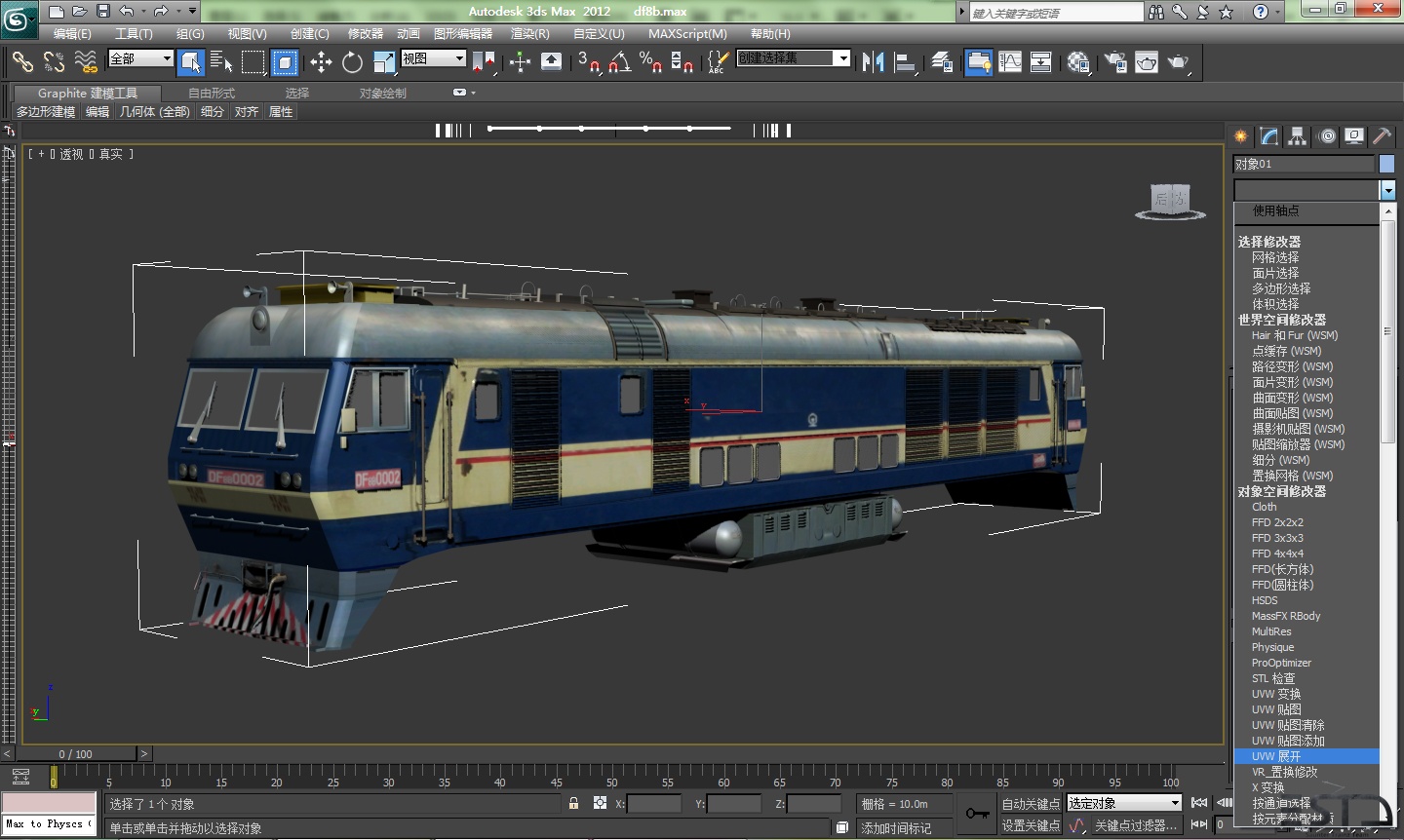
Task: Open the 选定对象 key filter dropdown
Action: point(1124,803)
